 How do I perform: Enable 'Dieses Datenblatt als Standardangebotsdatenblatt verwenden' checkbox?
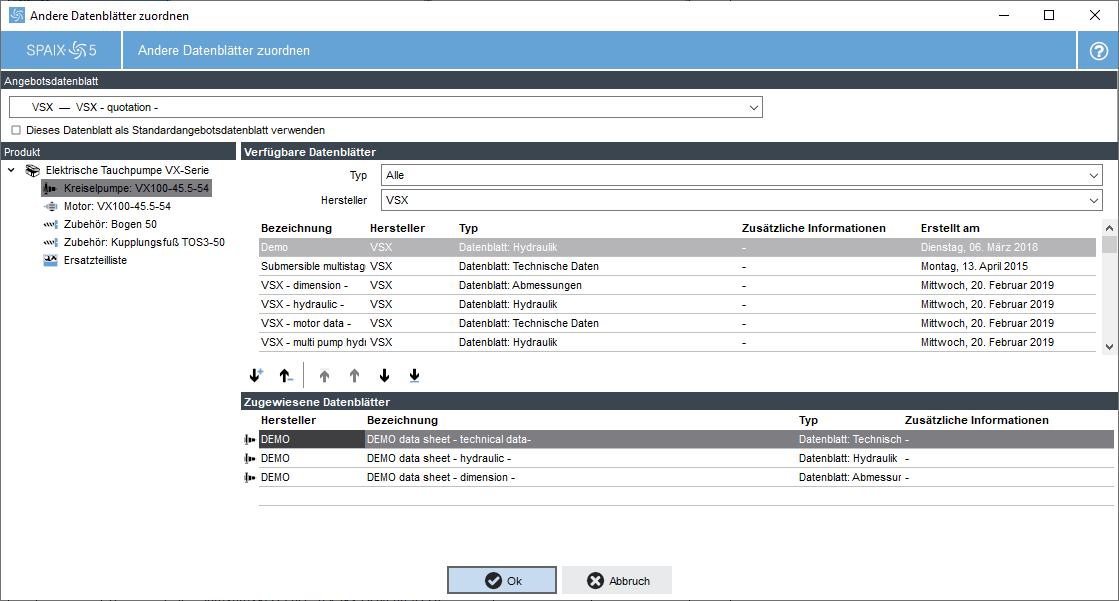click(16, 130)
